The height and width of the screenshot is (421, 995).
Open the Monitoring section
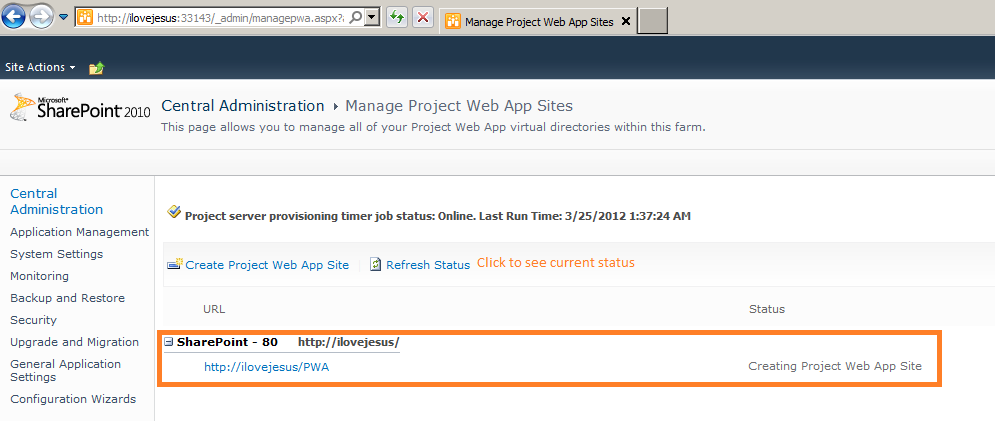point(39,276)
